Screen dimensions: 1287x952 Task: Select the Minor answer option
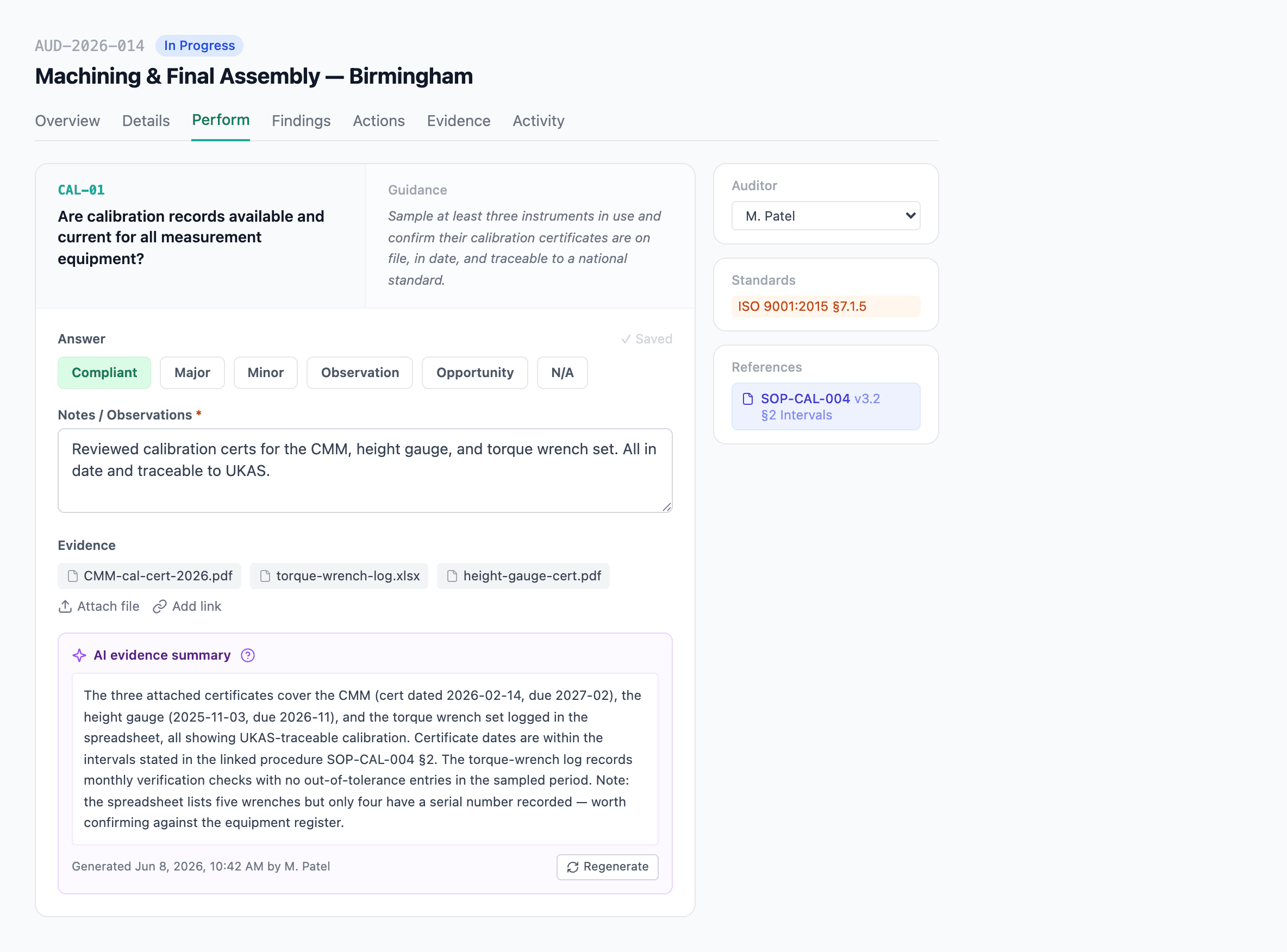pyautogui.click(x=265, y=372)
